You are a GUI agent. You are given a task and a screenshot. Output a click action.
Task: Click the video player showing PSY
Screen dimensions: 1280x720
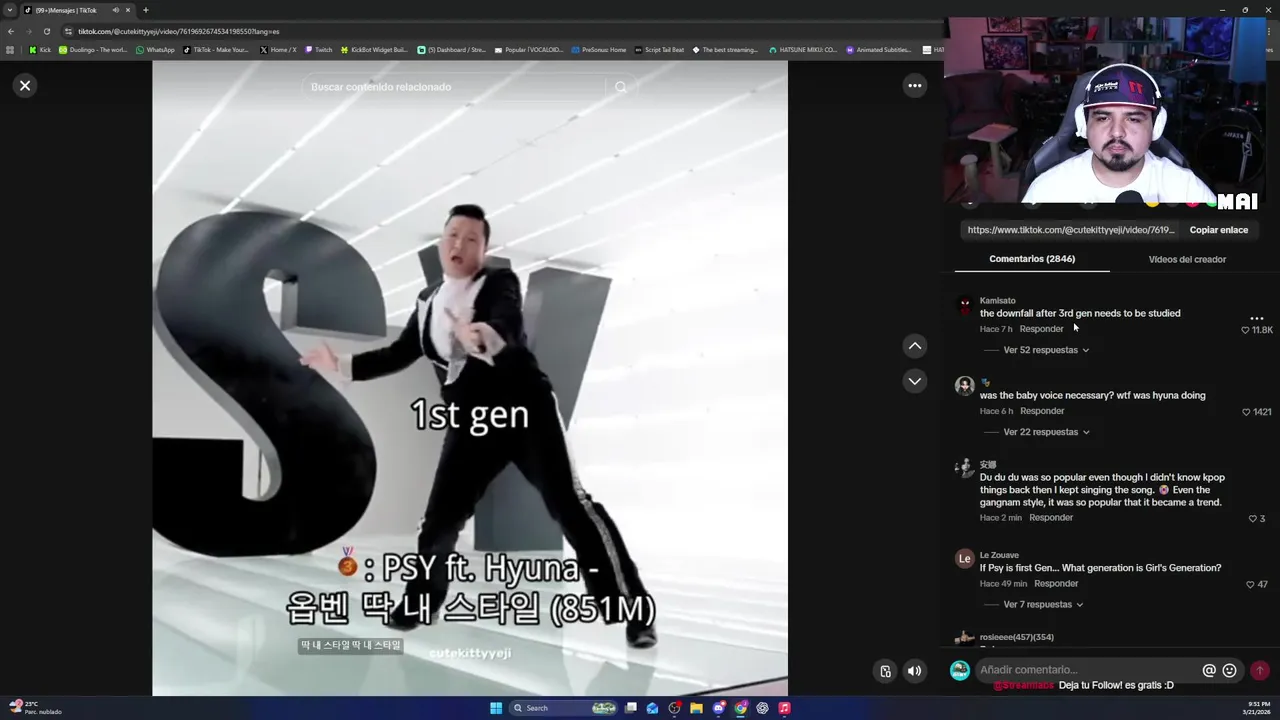click(470, 378)
